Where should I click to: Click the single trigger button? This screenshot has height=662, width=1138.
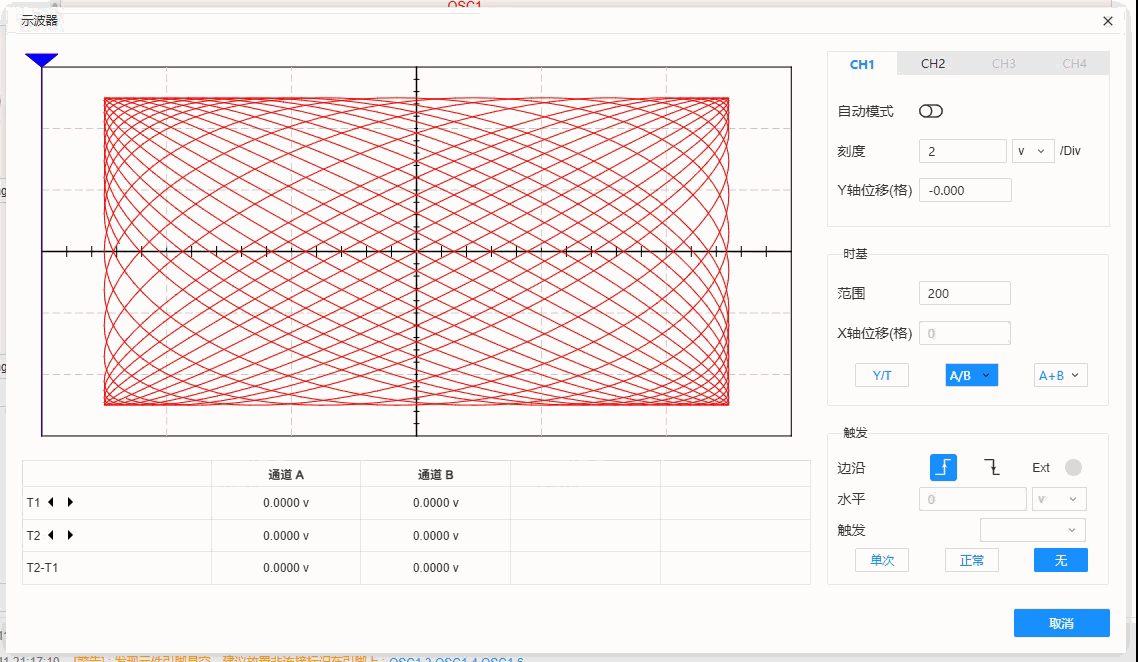coord(881,560)
